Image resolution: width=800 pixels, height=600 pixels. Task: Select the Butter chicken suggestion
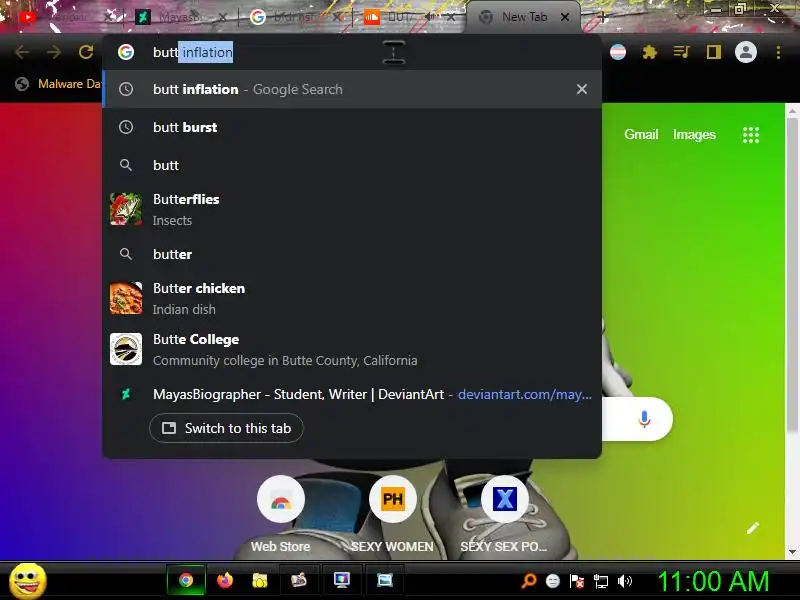pos(352,298)
